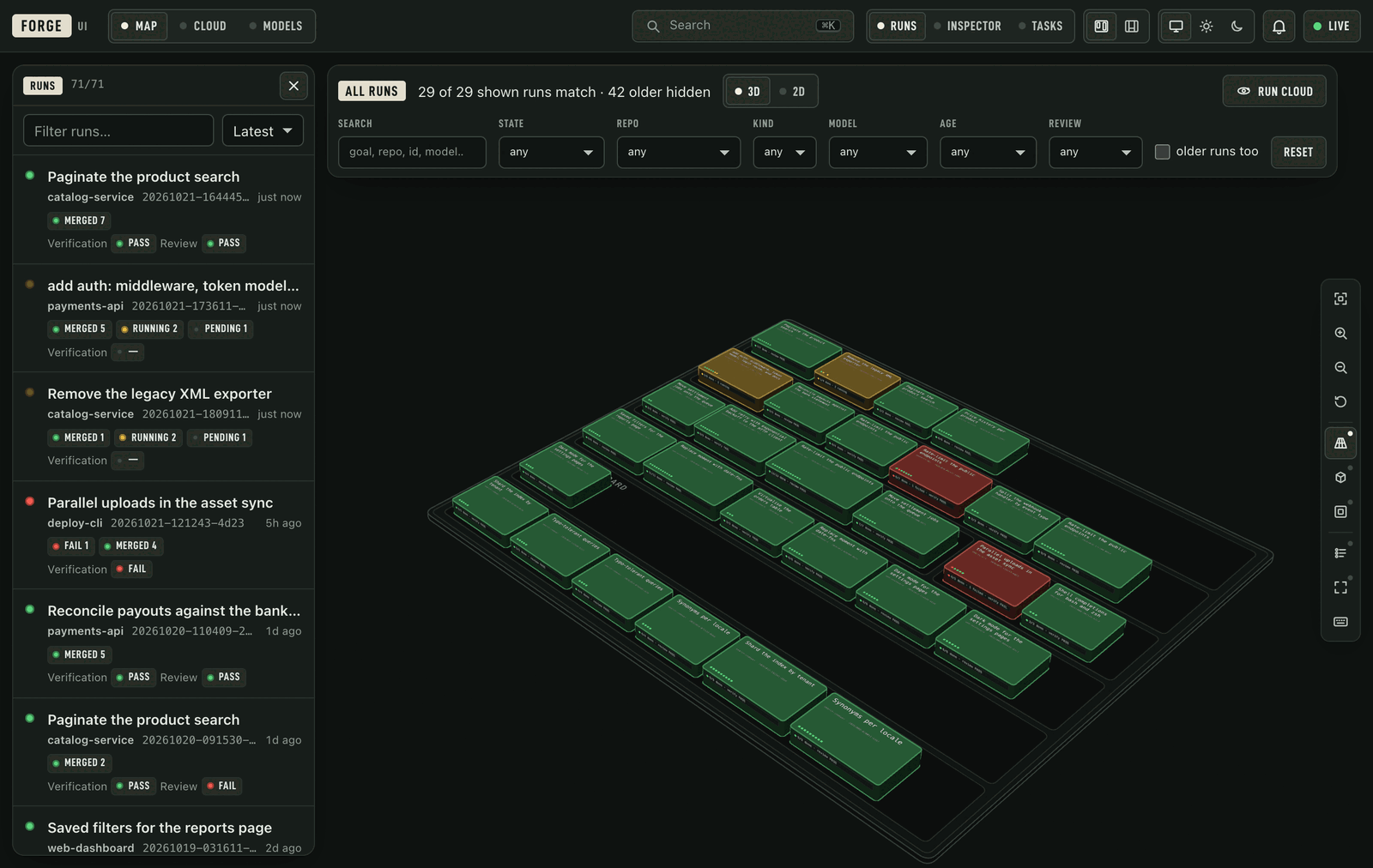1373x868 pixels.
Task: Click the fit-to-view focus icon
Action: pos(1340,298)
